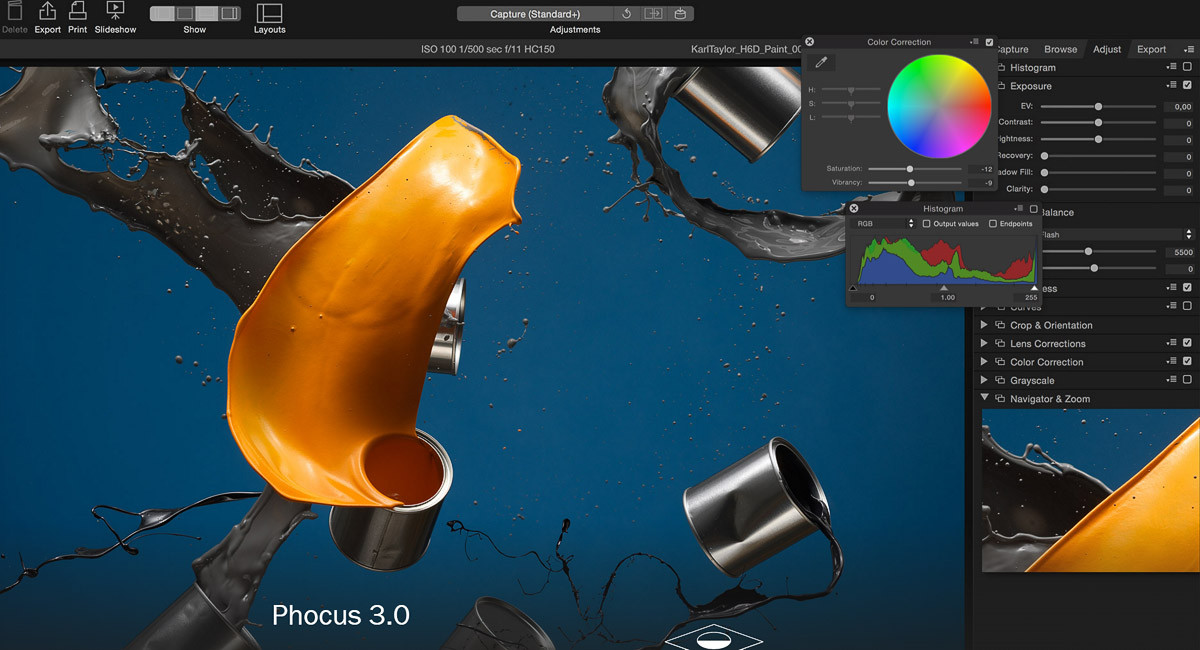Click the Saturation slider in Color Correction
This screenshot has width=1200, height=650.
pos(915,169)
